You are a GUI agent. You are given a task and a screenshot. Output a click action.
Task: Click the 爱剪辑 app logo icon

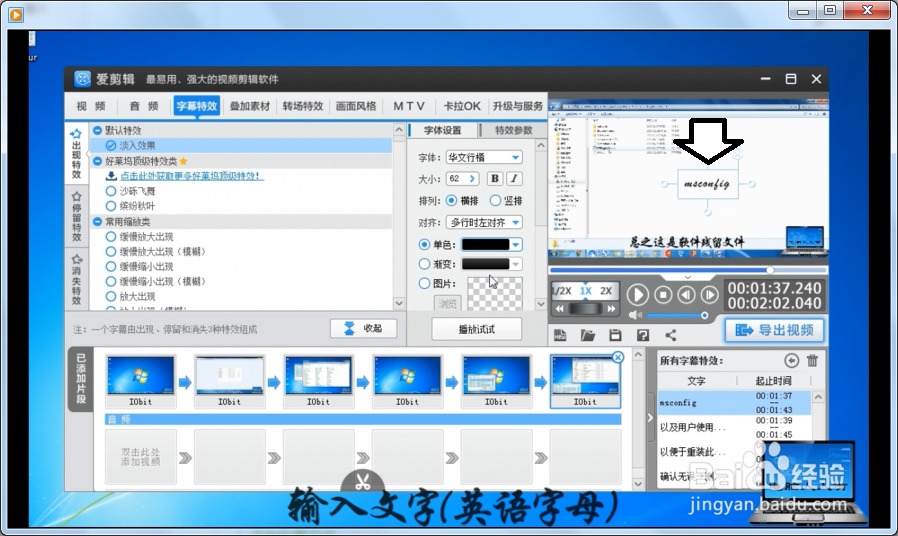pyautogui.click(x=82, y=79)
